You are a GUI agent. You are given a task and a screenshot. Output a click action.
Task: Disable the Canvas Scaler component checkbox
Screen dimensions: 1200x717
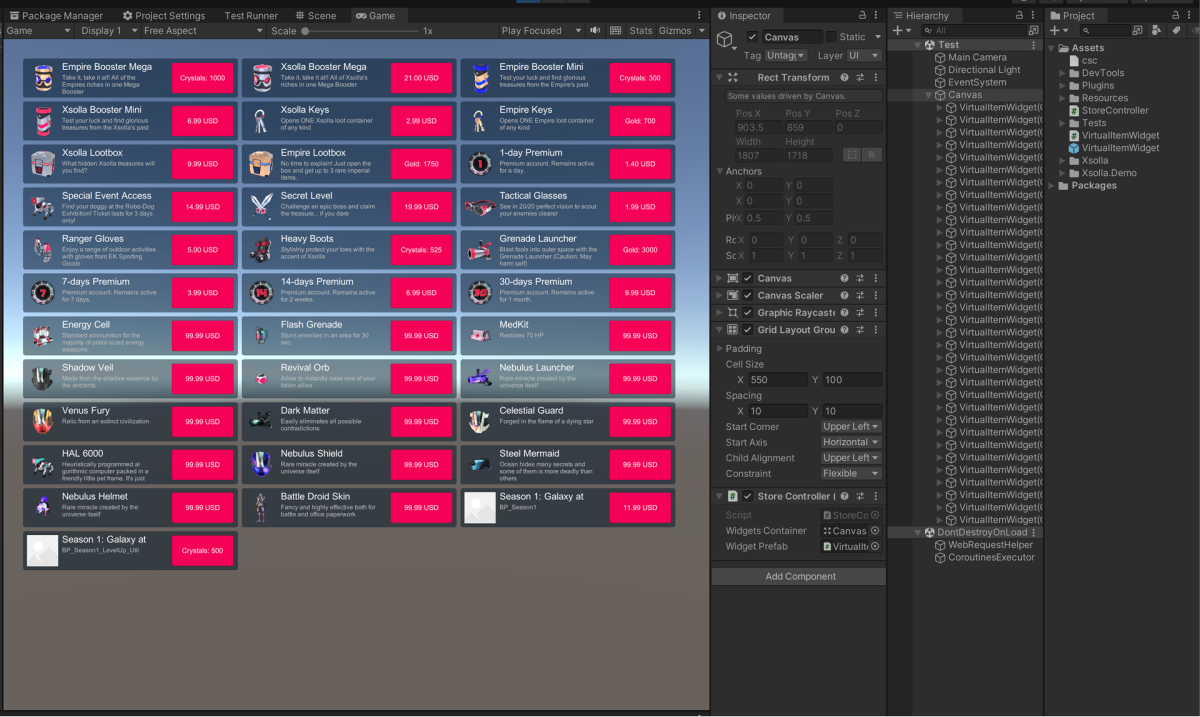[748, 296]
